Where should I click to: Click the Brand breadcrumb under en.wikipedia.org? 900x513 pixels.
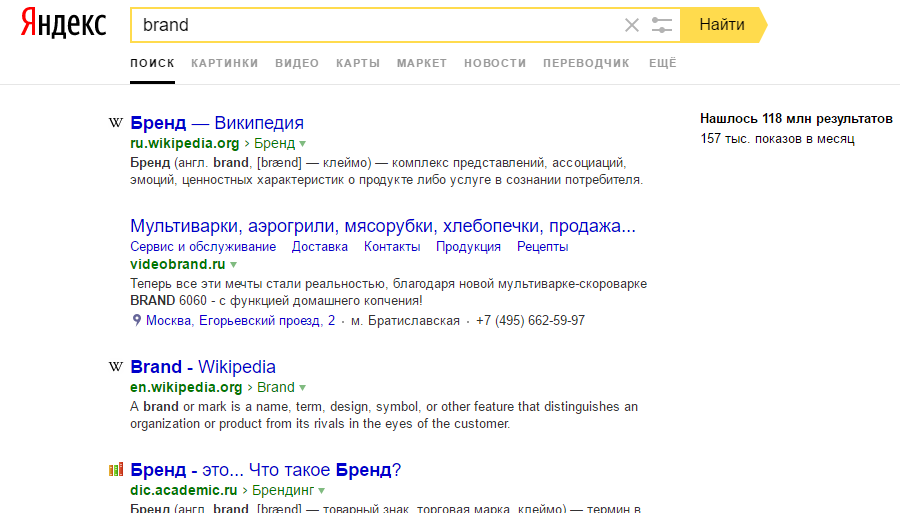[x=276, y=387]
